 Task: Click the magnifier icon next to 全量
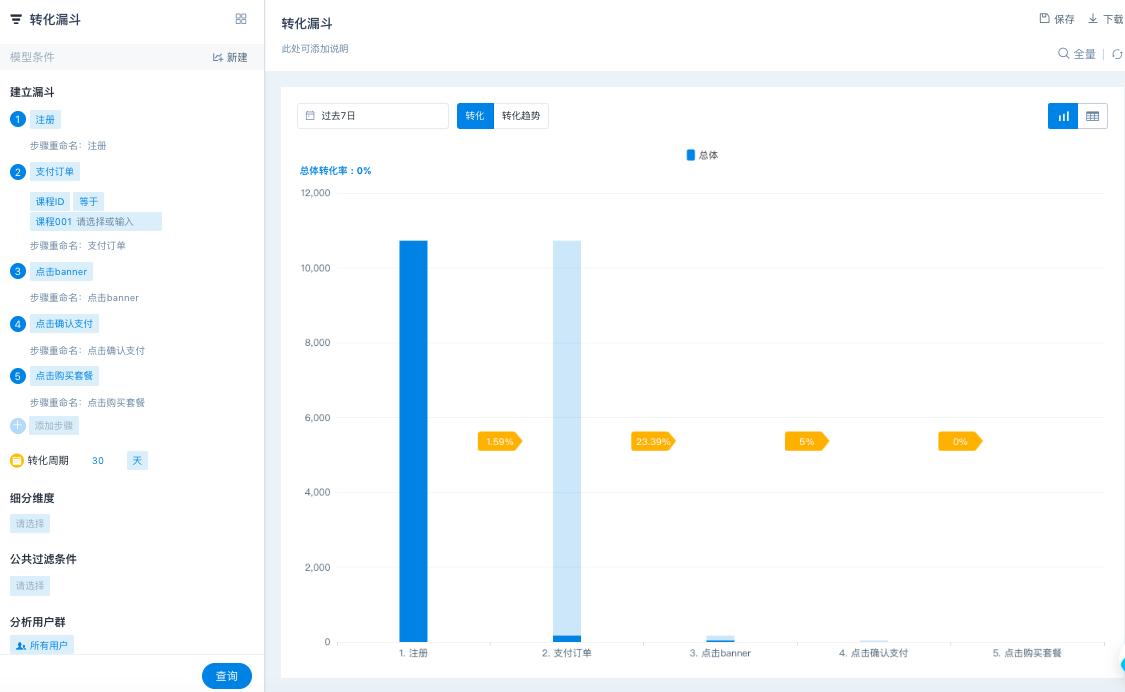pos(1063,53)
